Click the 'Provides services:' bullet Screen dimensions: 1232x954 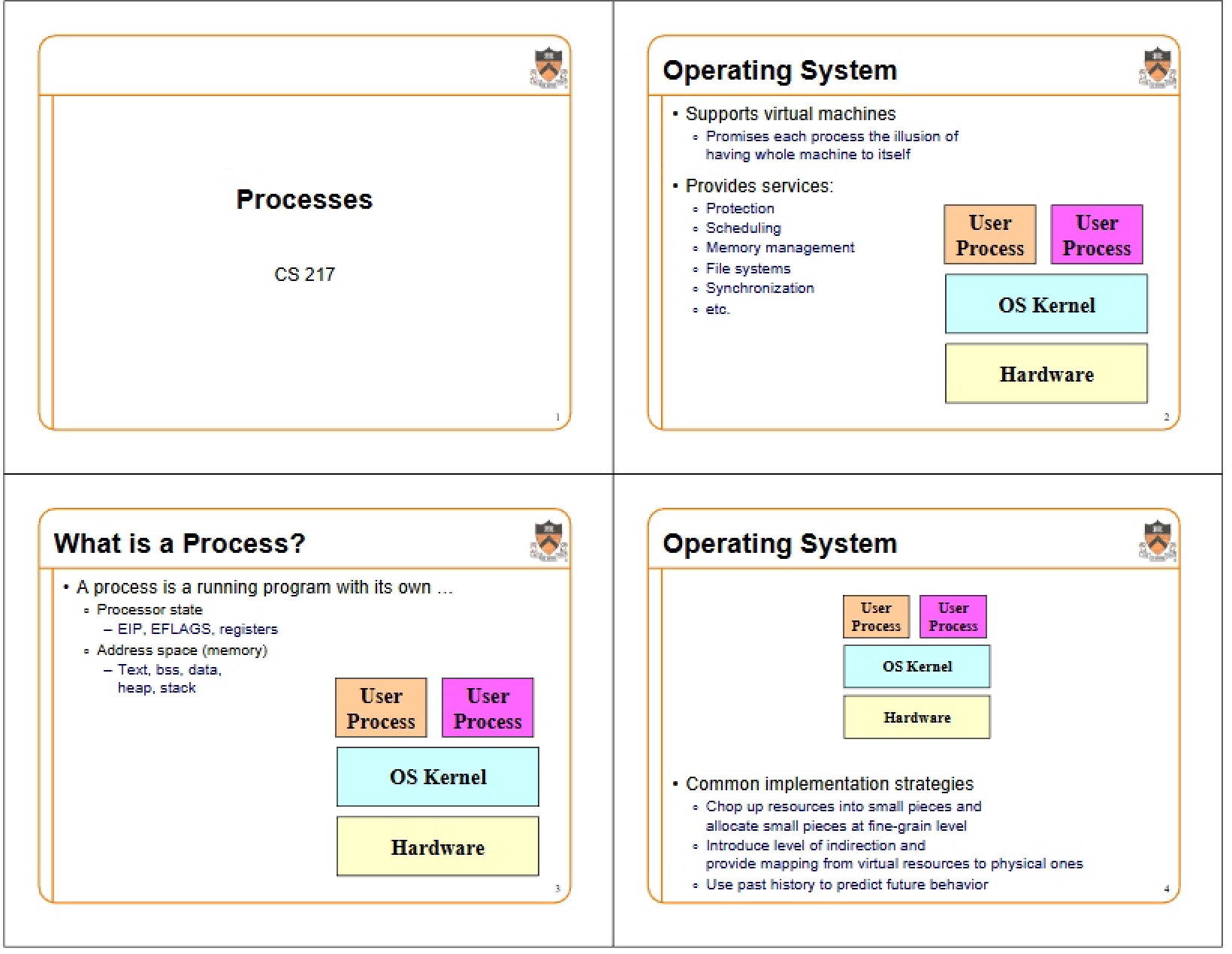pyautogui.click(x=759, y=186)
